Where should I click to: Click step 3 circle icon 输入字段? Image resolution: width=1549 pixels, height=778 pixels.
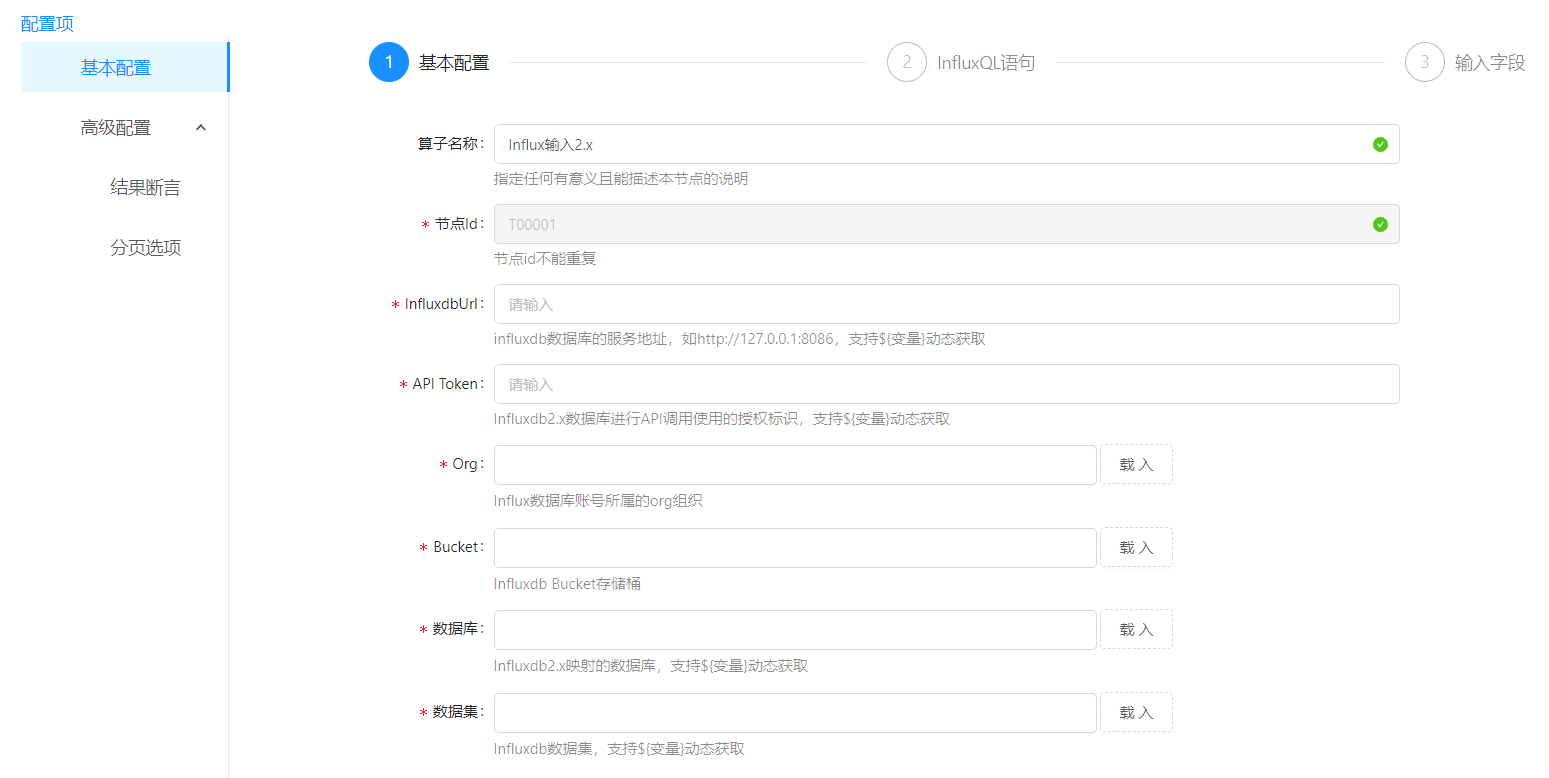point(1424,62)
